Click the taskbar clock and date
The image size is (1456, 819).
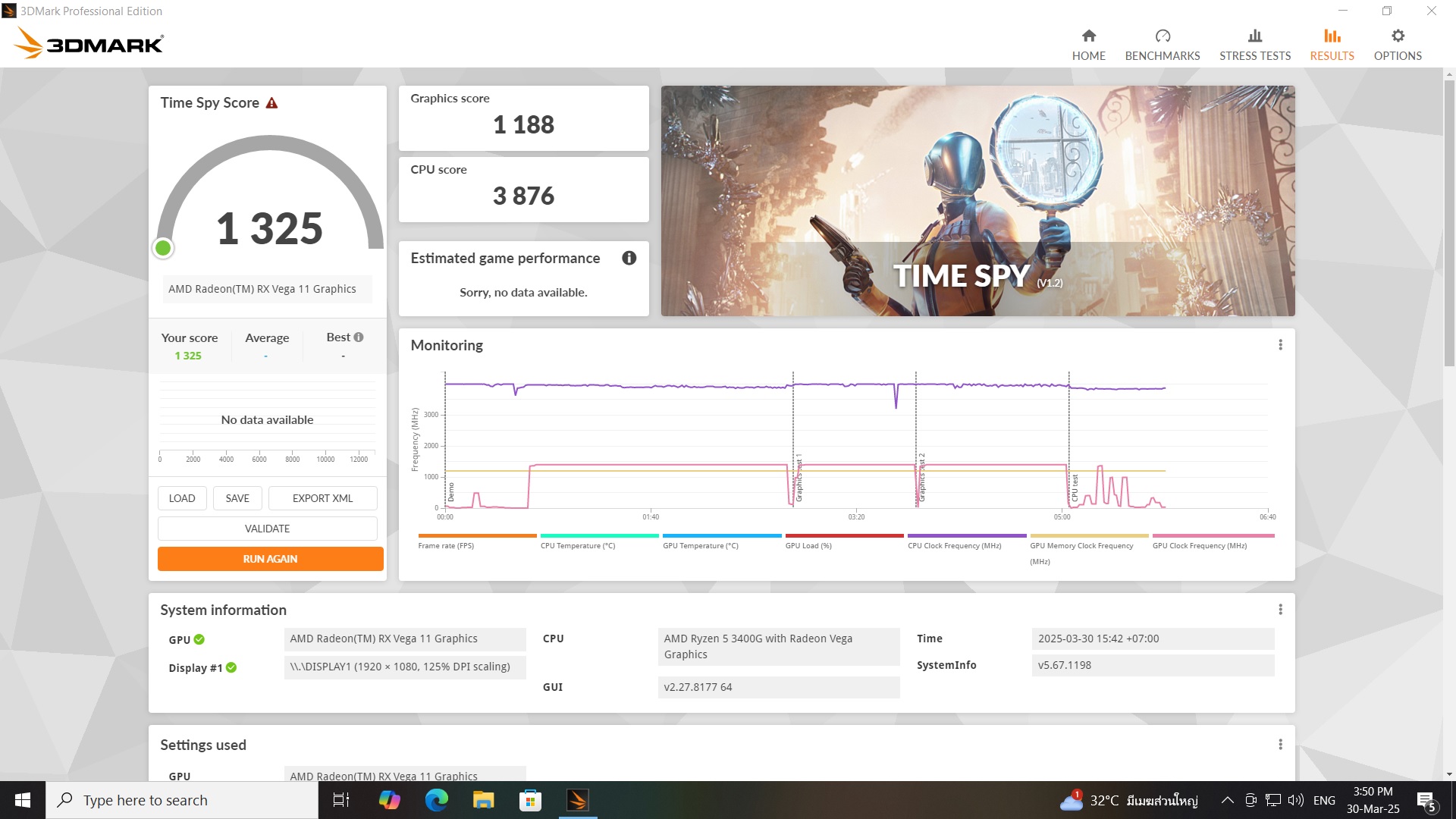[1373, 800]
